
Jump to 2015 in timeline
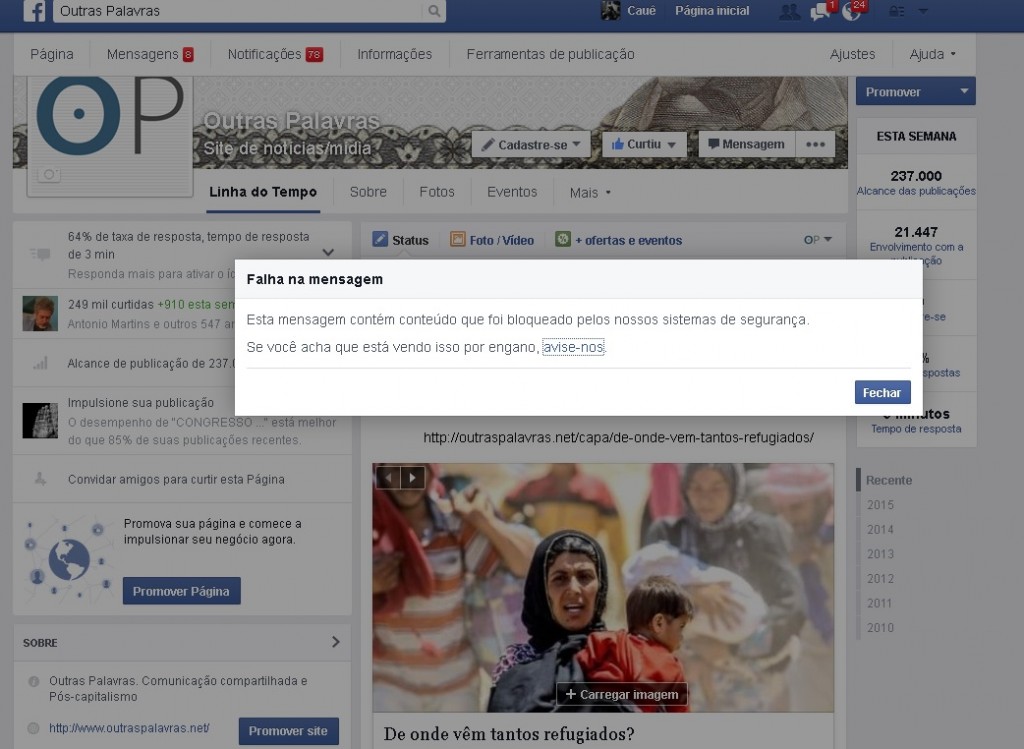coord(880,505)
